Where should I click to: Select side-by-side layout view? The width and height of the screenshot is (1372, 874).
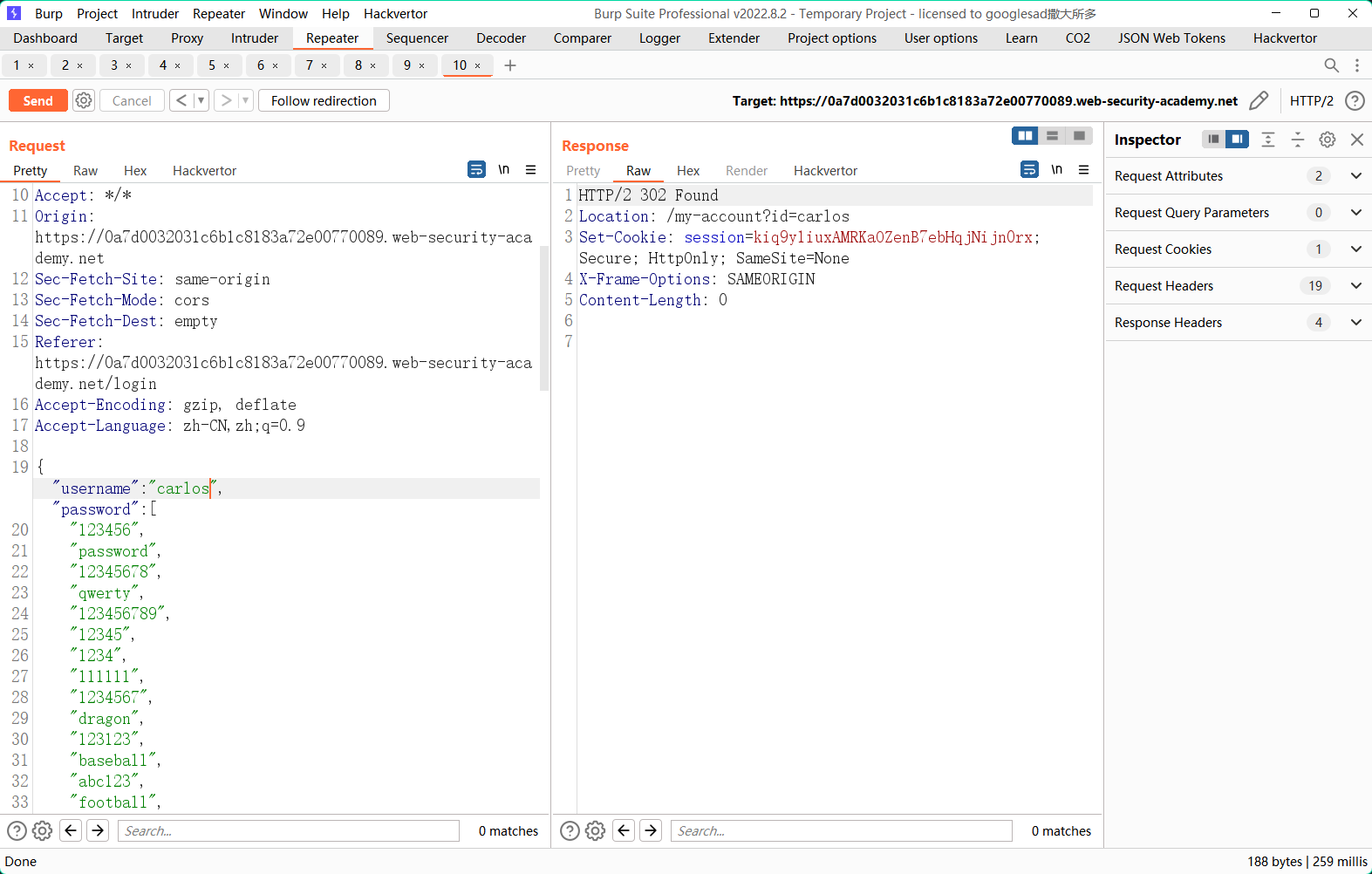(x=1025, y=135)
